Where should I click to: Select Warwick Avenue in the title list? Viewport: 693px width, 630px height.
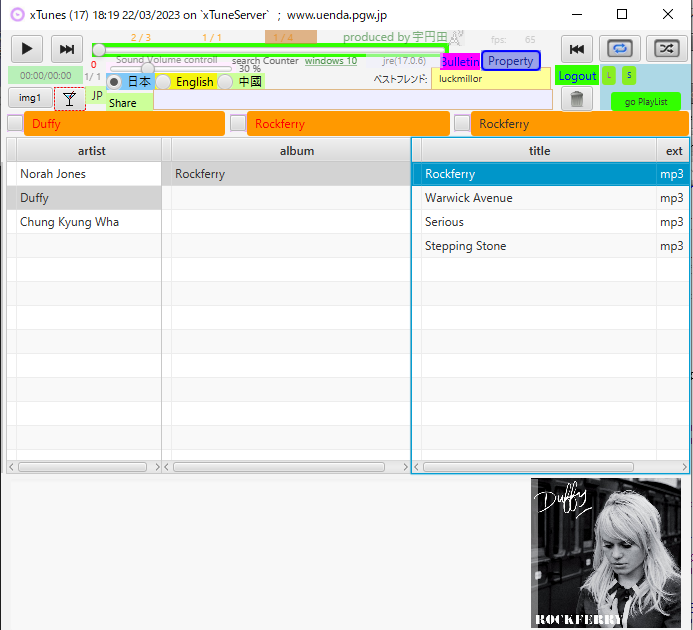[468, 198]
